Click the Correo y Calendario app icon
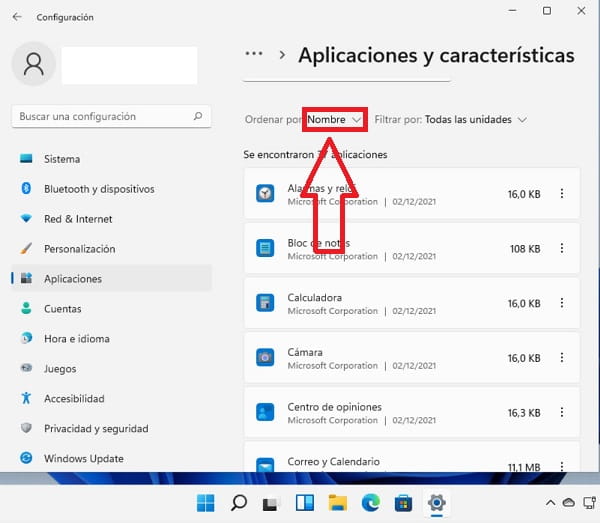 (x=265, y=464)
